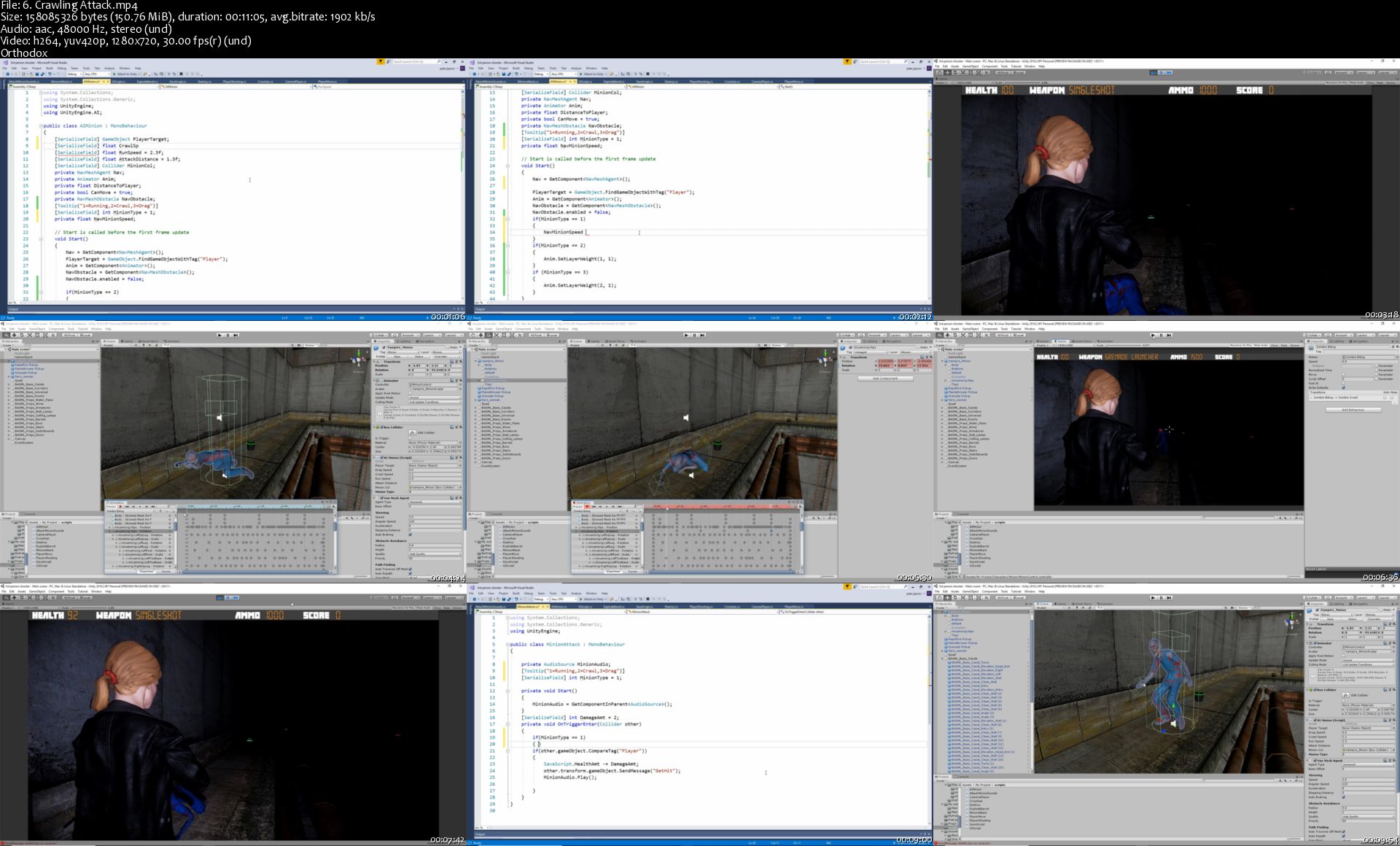Image resolution: width=1400 pixels, height=846 pixels.
Task: Toggle Auto Braking checkbox in the 00:09:54 Inspector
Action: (x=1344, y=797)
